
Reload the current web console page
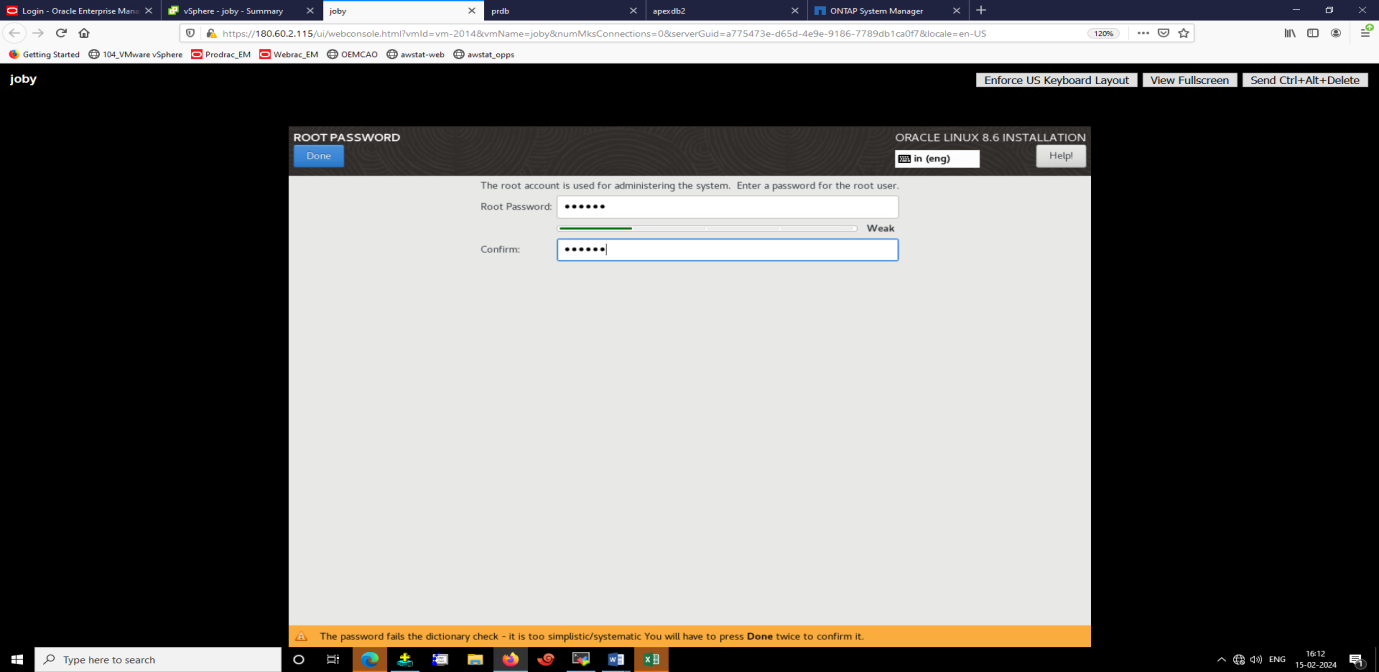click(61, 33)
